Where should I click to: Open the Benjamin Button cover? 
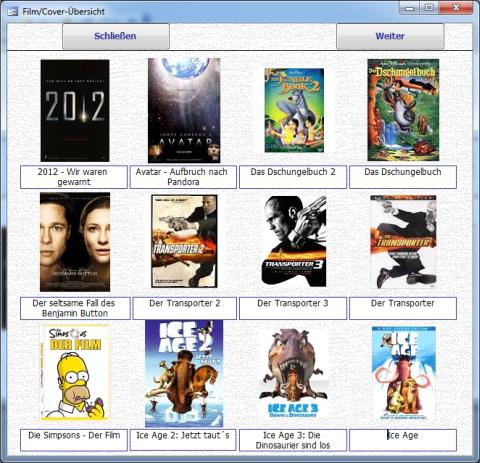click(x=75, y=242)
